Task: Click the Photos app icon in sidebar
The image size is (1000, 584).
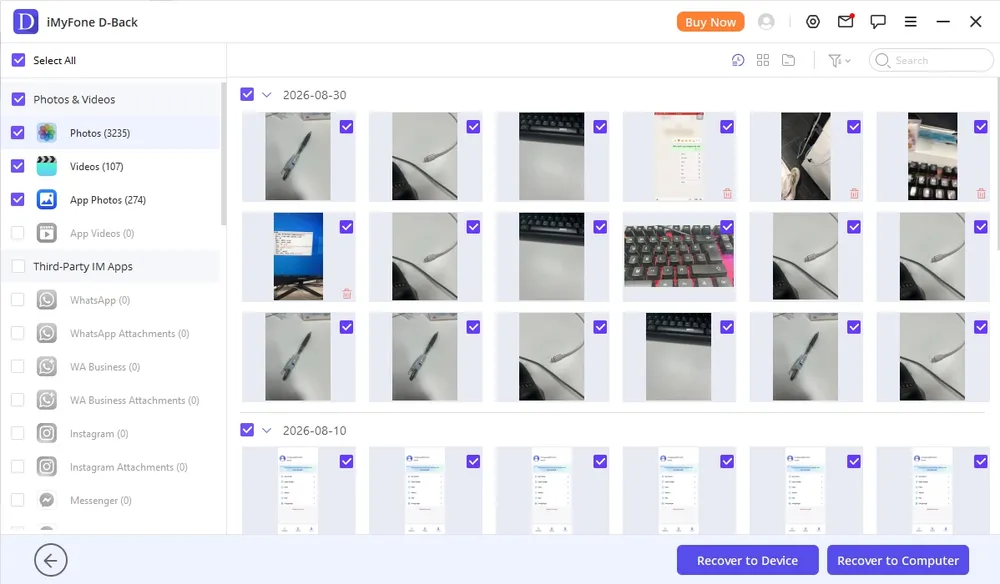Action: (x=47, y=133)
